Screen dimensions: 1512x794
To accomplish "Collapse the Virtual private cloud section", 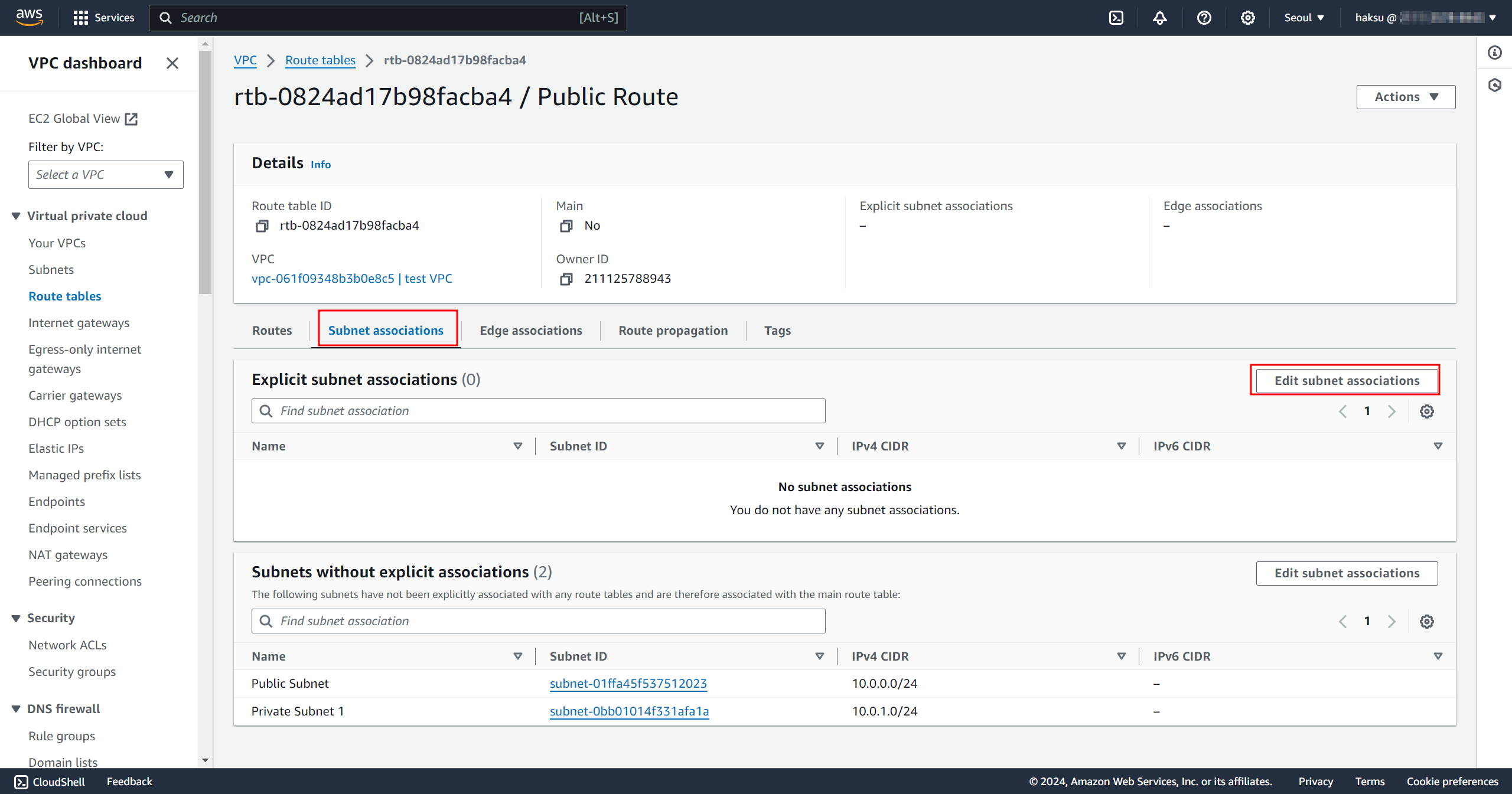I will pos(16,216).
